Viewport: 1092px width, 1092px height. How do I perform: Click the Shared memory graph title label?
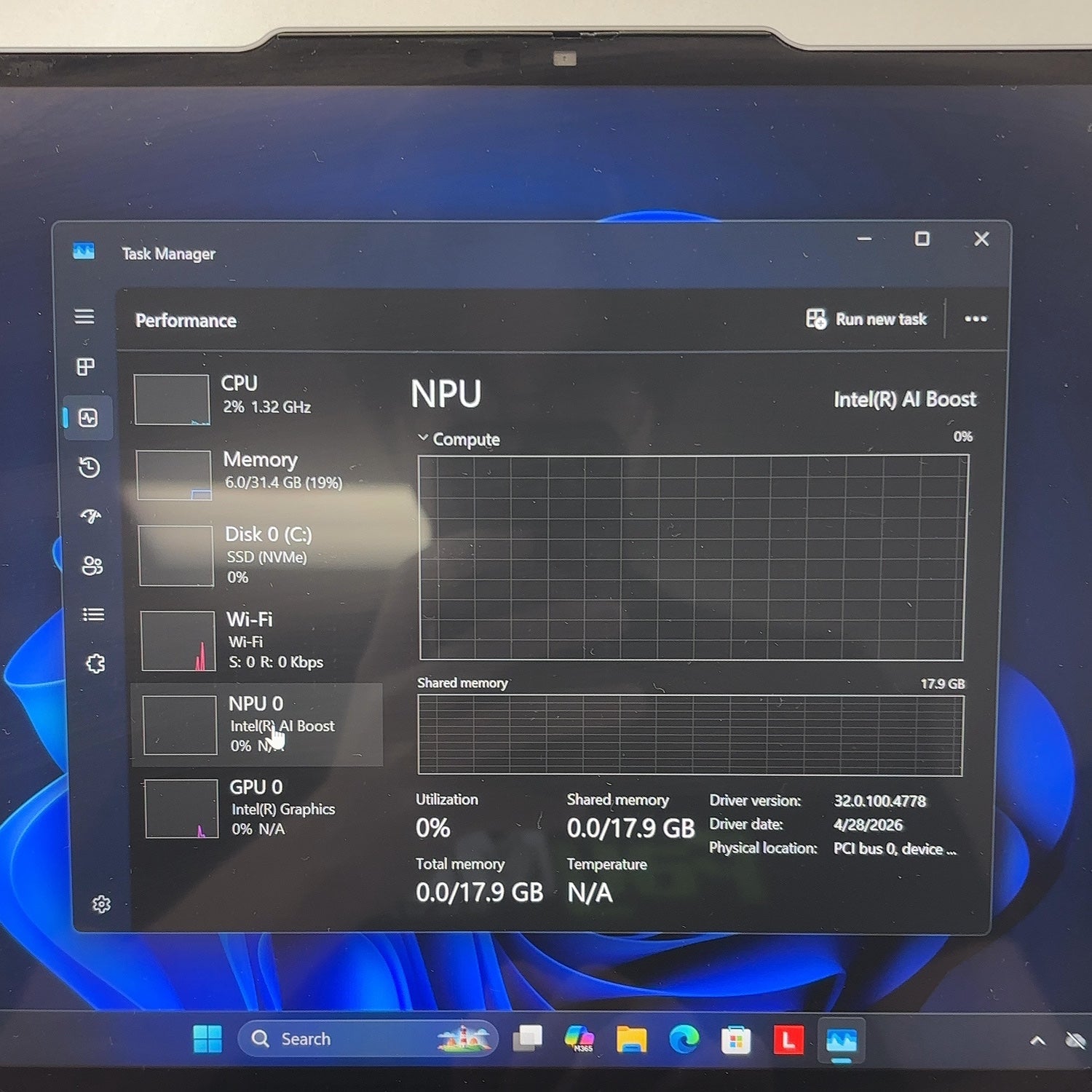click(462, 683)
